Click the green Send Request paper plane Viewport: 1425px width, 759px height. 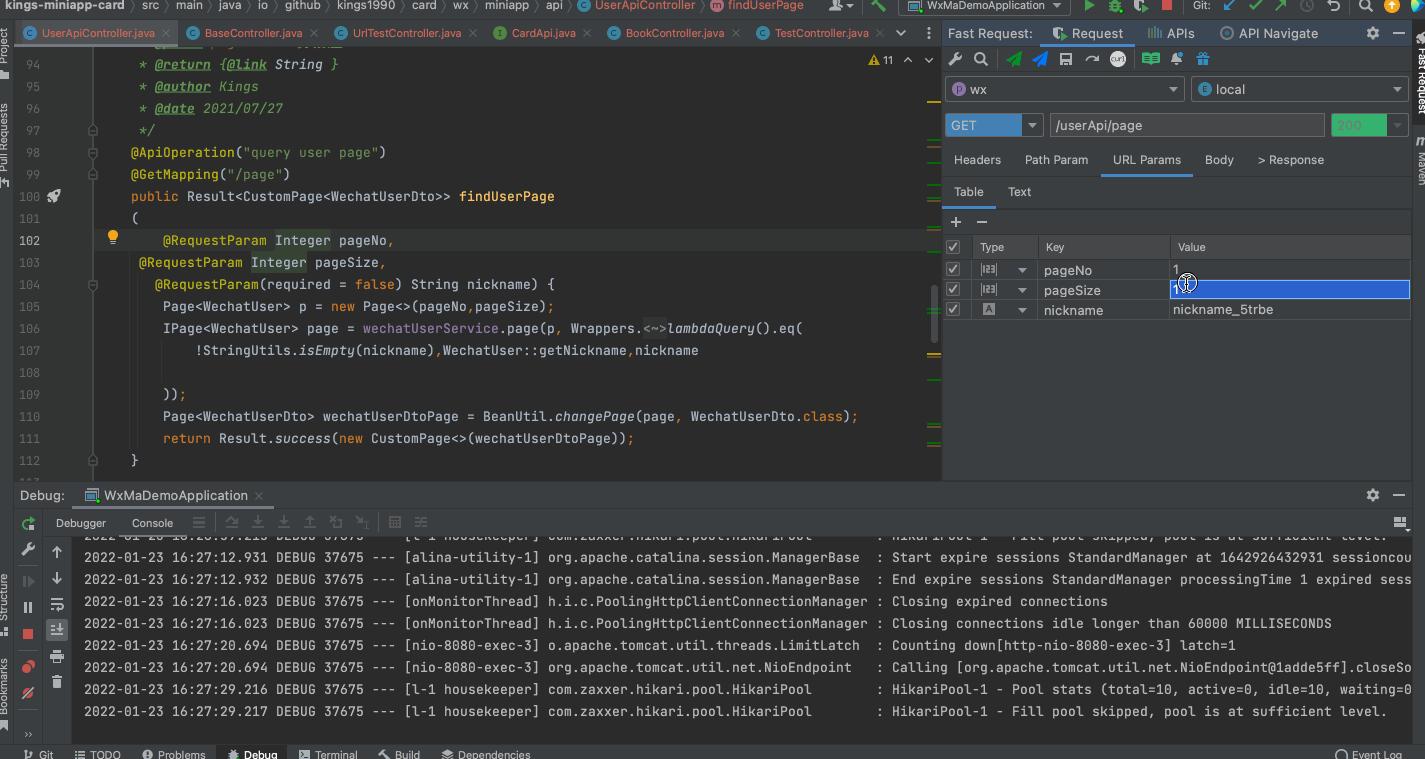point(1014,59)
